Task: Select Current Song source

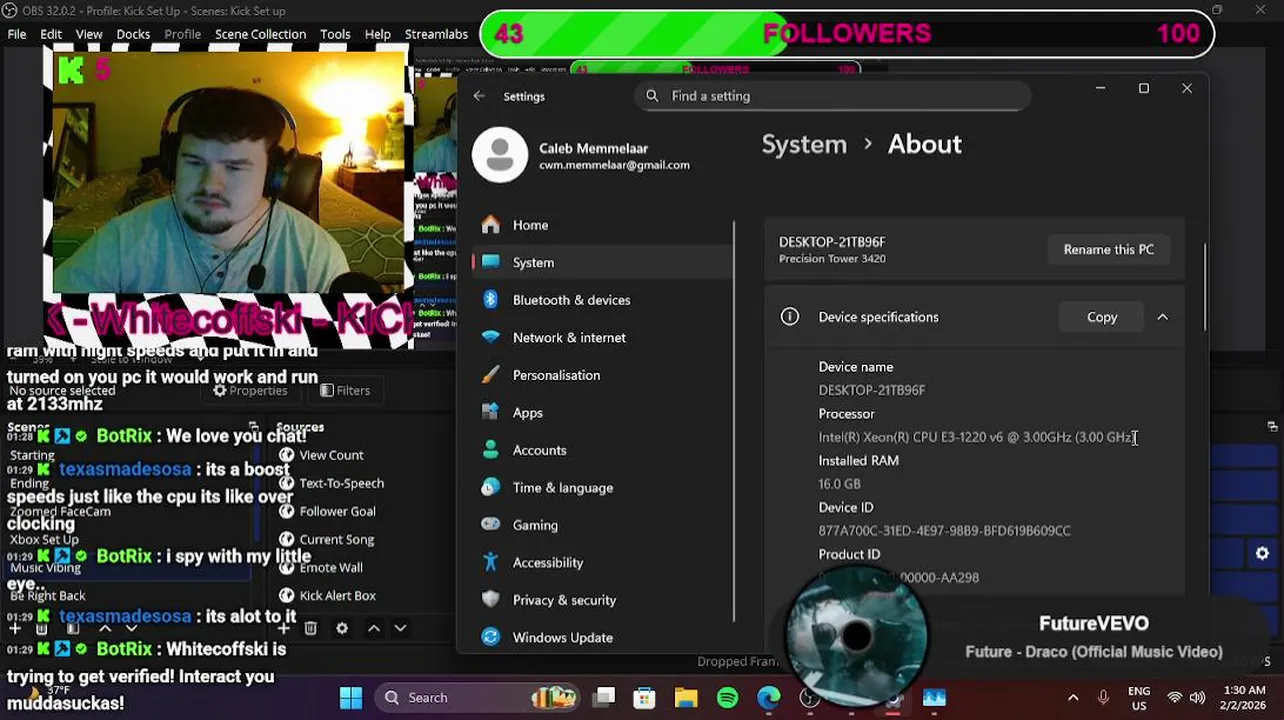Action: point(336,539)
